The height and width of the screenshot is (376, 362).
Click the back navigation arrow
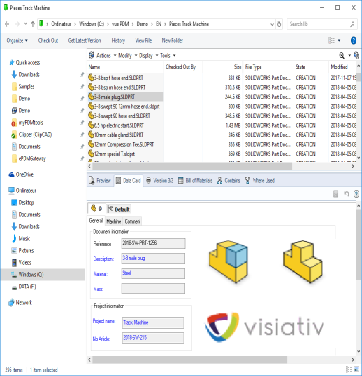click(x=7, y=24)
